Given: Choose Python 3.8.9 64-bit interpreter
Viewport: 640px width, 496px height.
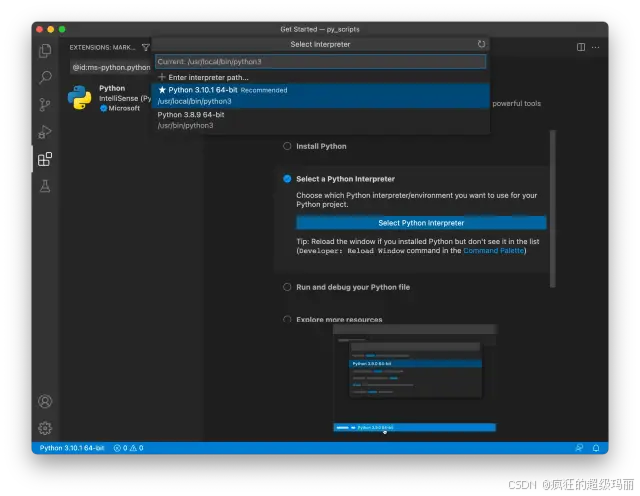Looking at the screenshot, I should pyautogui.click(x=320, y=120).
